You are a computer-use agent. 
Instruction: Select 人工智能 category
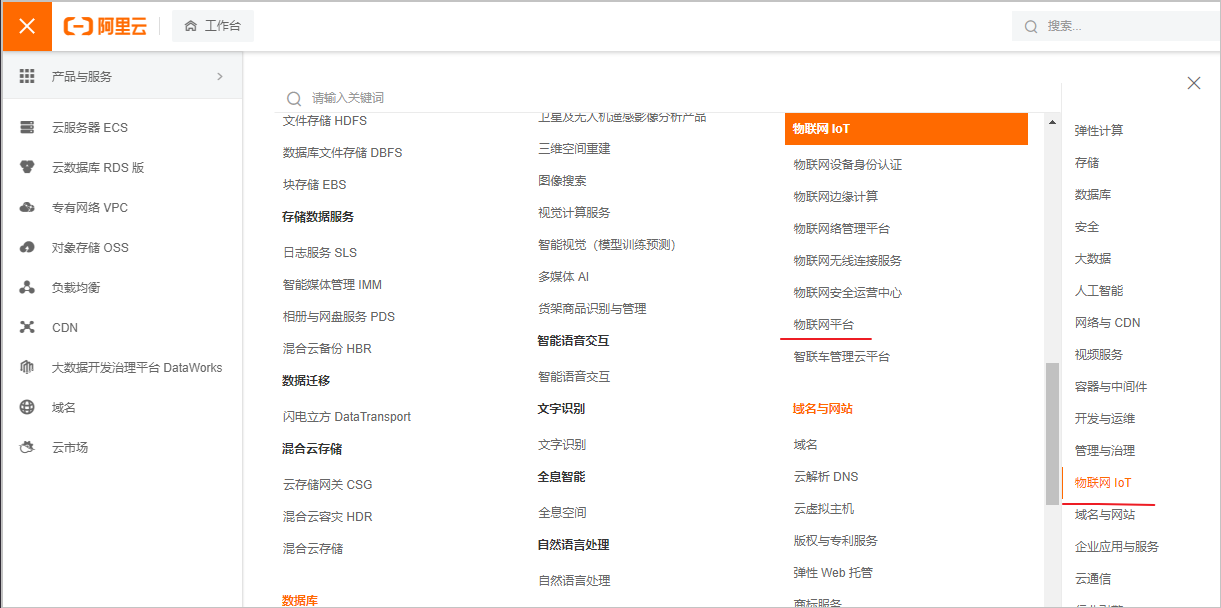(1099, 290)
